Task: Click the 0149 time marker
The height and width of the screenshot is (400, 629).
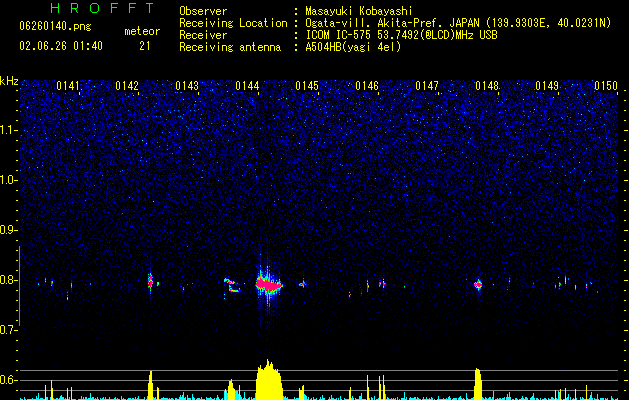Action: click(x=547, y=86)
